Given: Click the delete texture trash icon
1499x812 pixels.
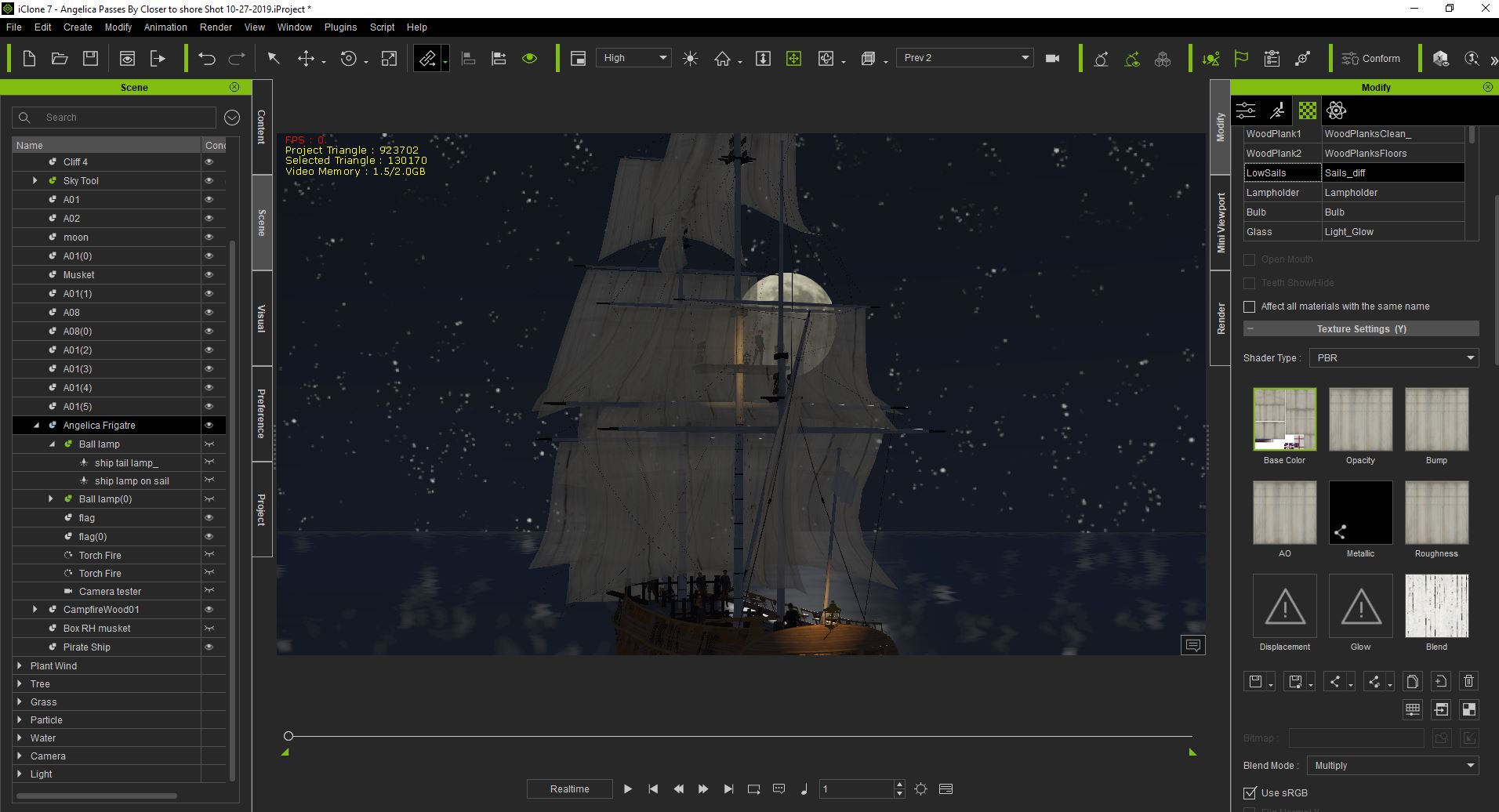Looking at the screenshot, I should click(x=1469, y=681).
